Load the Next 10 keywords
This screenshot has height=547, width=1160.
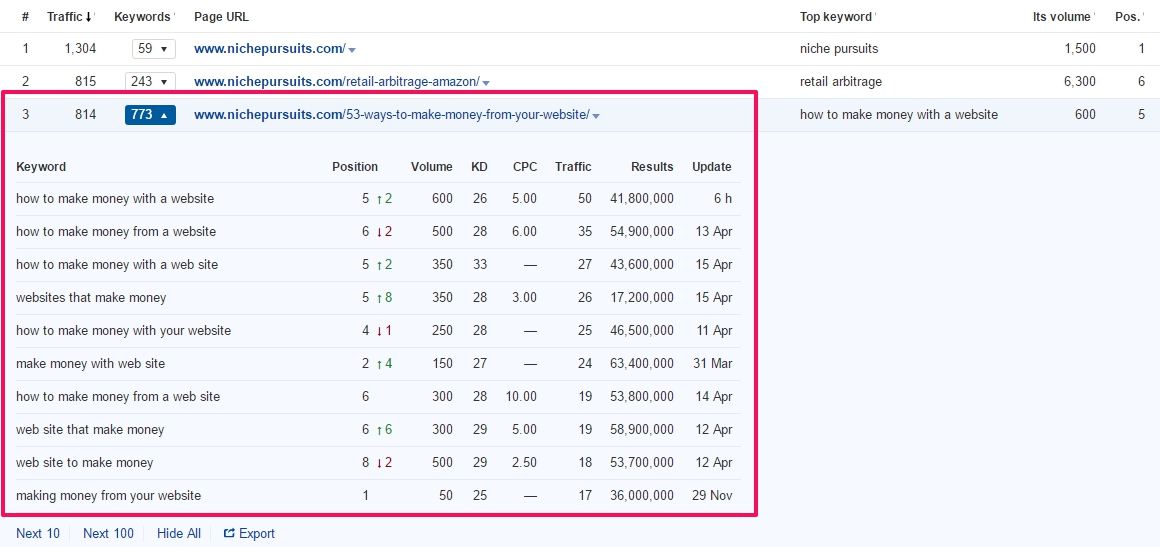pyautogui.click(x=38, y=533)
